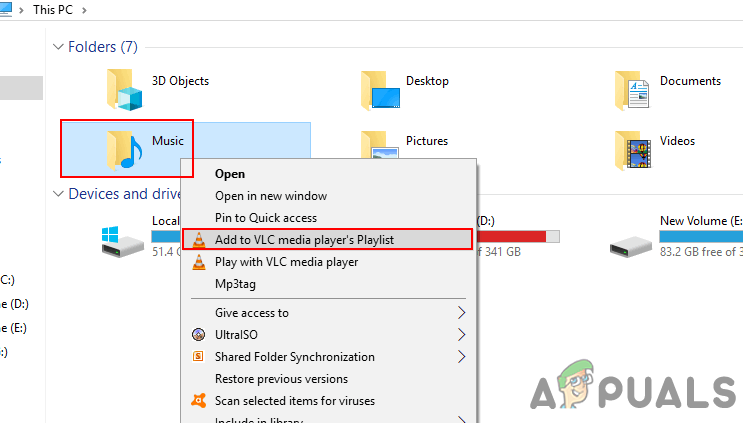Click the UltraISO disc icon
Viewport: 743px width, 423px height.
tap(198, 335)
